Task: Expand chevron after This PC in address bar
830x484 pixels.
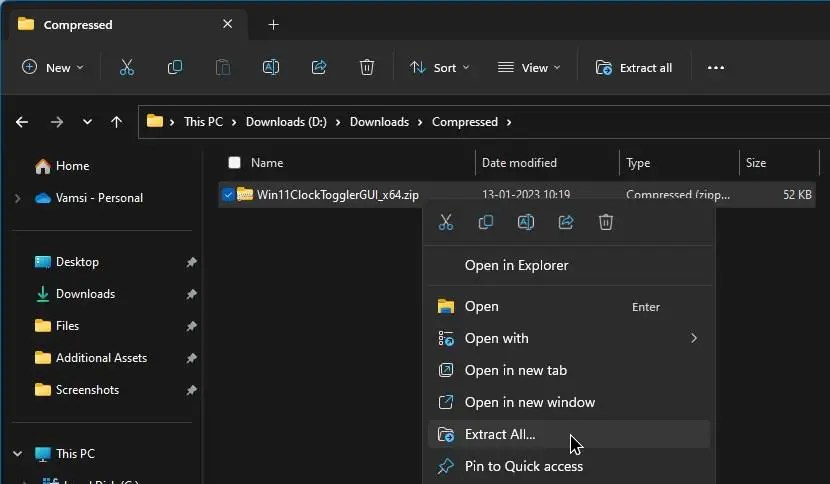Action: pyautogui.click(x=234, y=122)
